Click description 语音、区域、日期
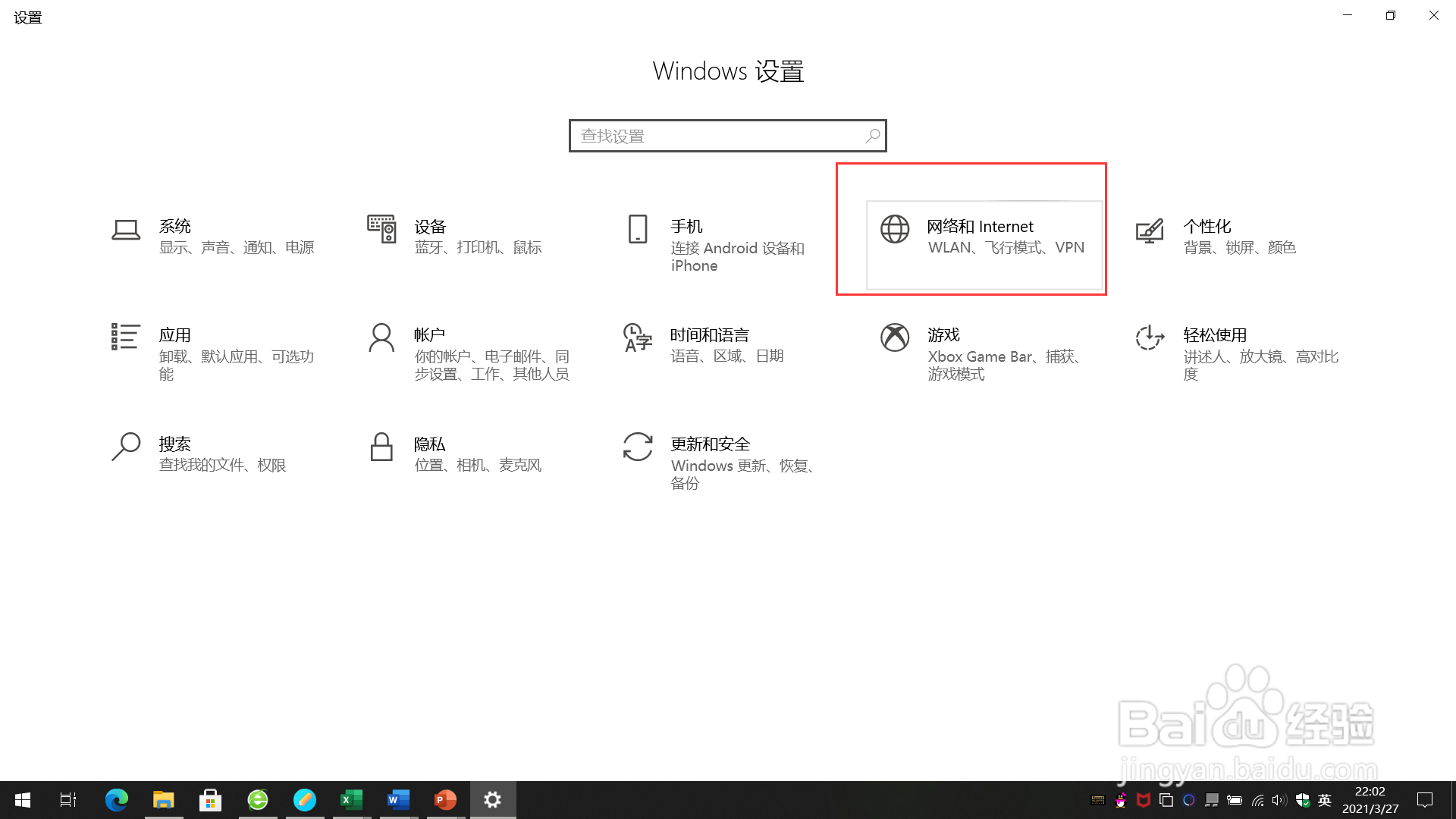The width and height of the screenshot is (1456, 819). click(726, 356)
